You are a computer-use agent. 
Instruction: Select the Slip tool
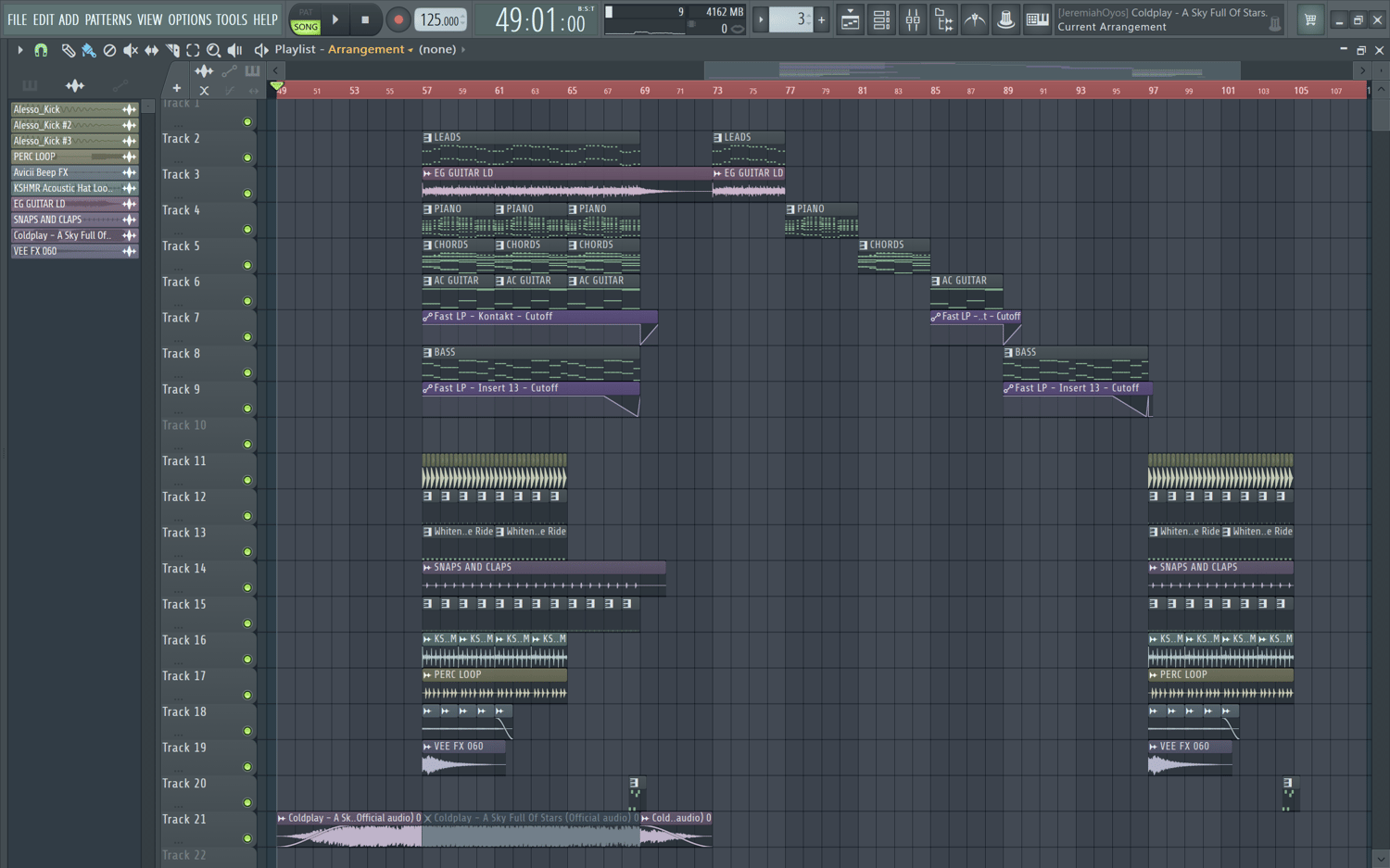(151, 50)
